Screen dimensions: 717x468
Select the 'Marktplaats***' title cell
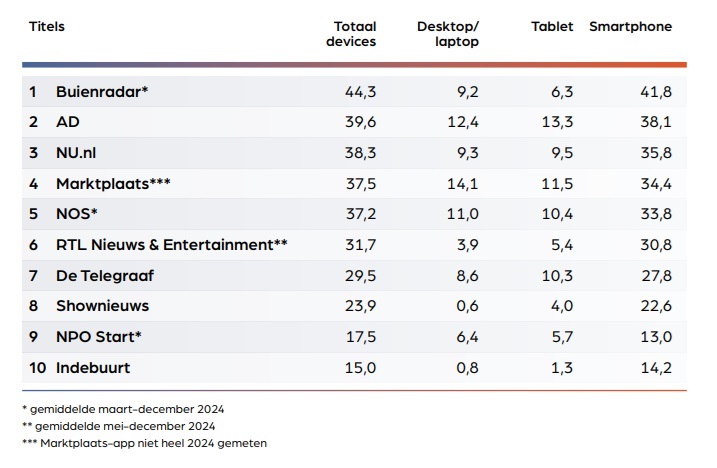coord(113,183)
